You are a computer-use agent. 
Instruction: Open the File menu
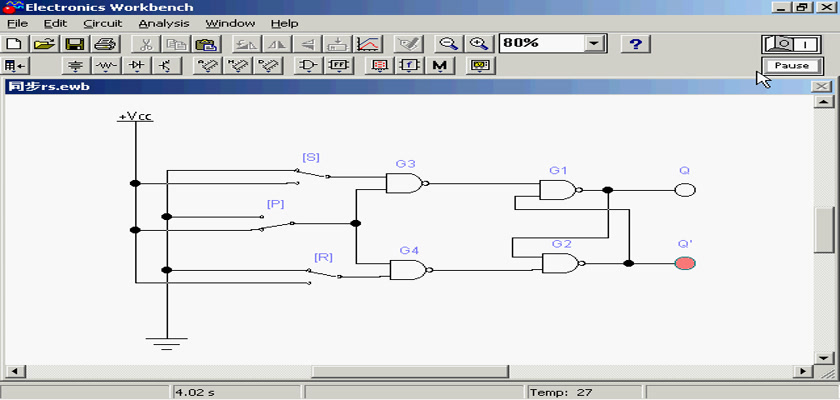pos(18,24)
